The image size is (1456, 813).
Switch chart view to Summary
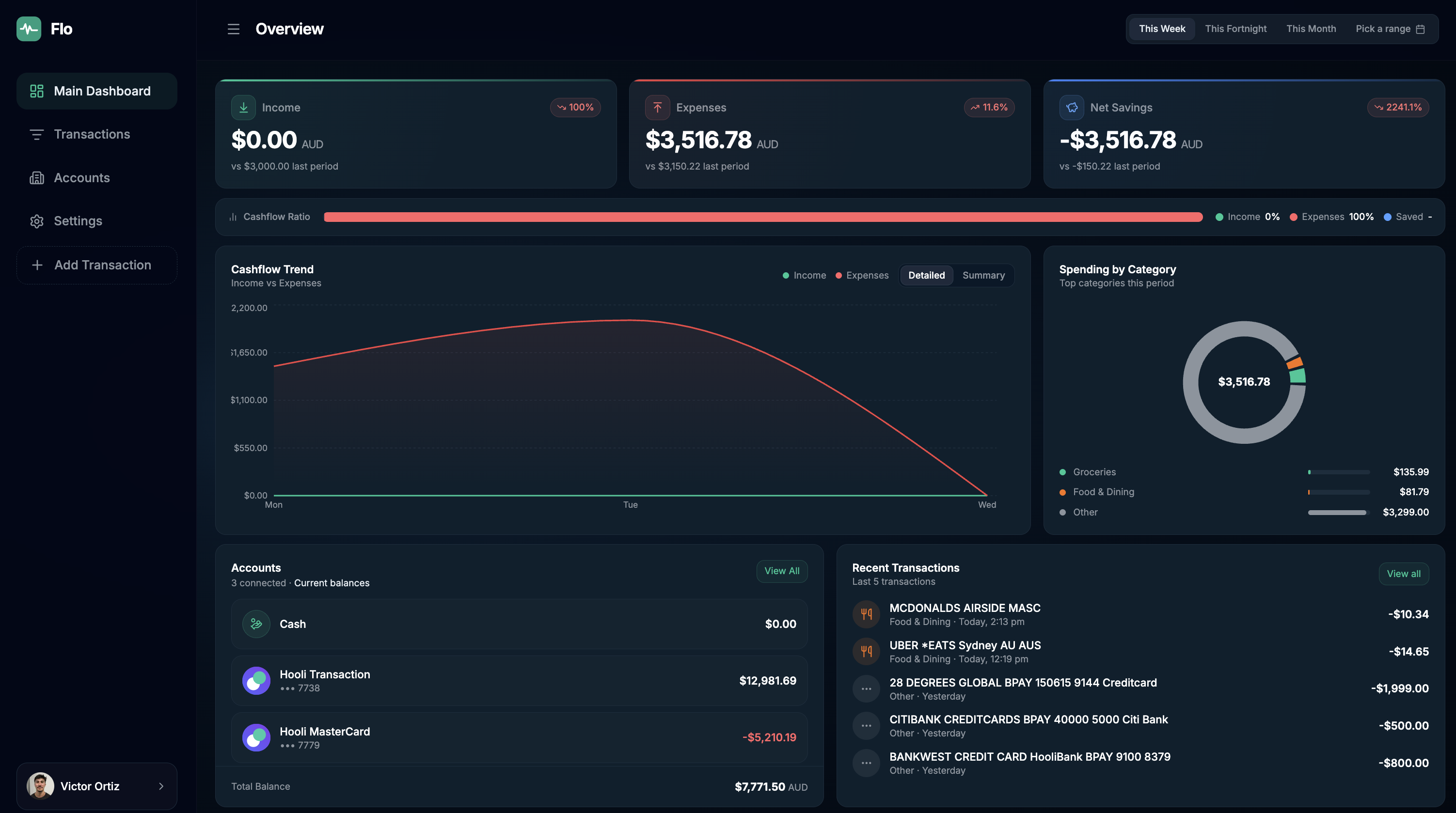point(983,275)
